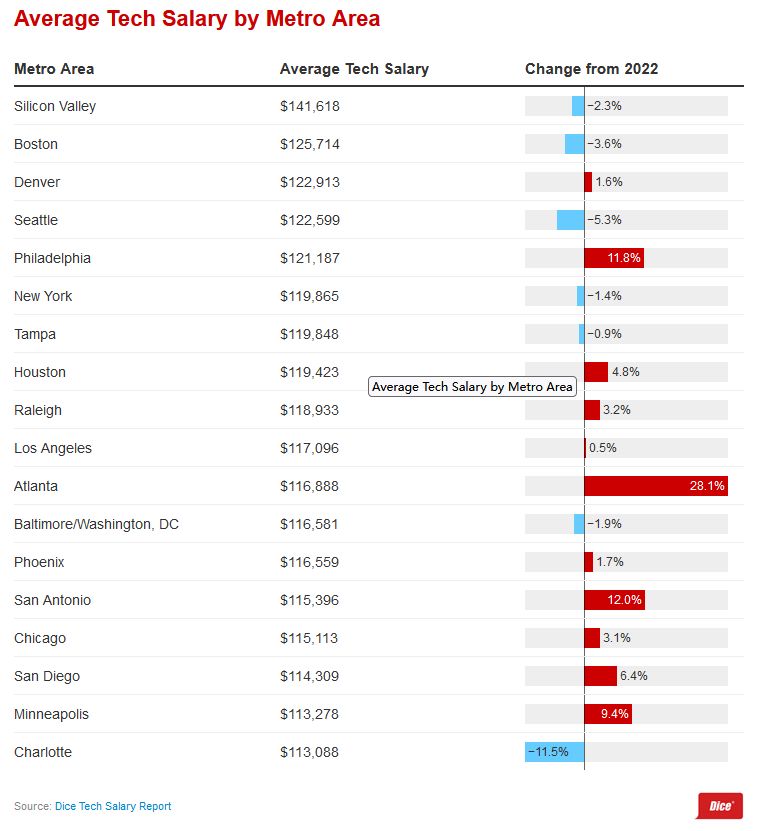
Task: Click the Average Tech Salary tooltip
Action: pyautogui.click(x=472, y=387)
